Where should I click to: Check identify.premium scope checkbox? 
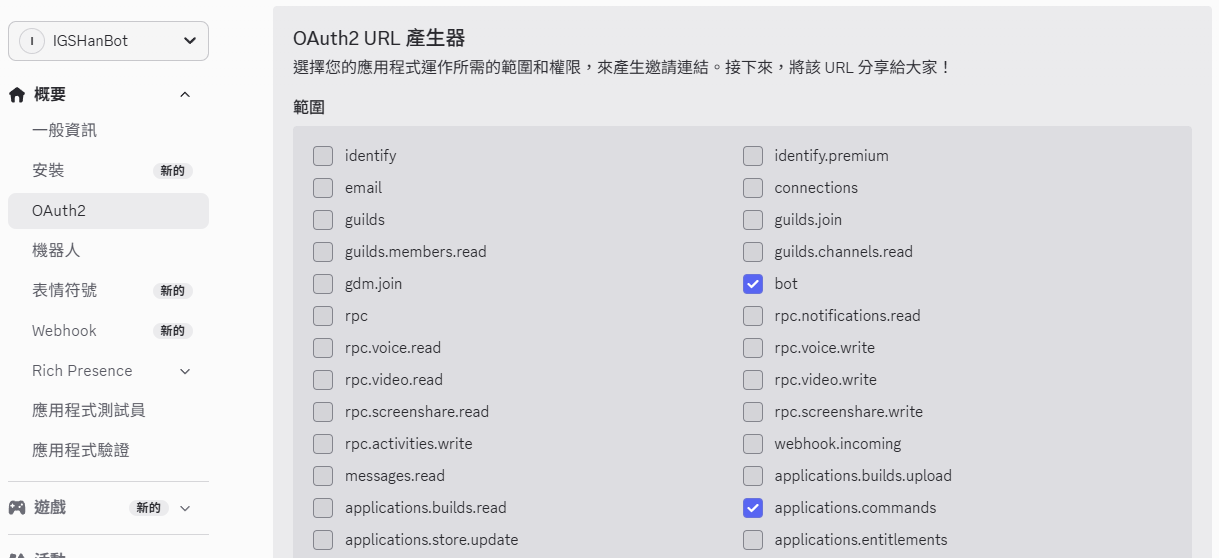753,156
